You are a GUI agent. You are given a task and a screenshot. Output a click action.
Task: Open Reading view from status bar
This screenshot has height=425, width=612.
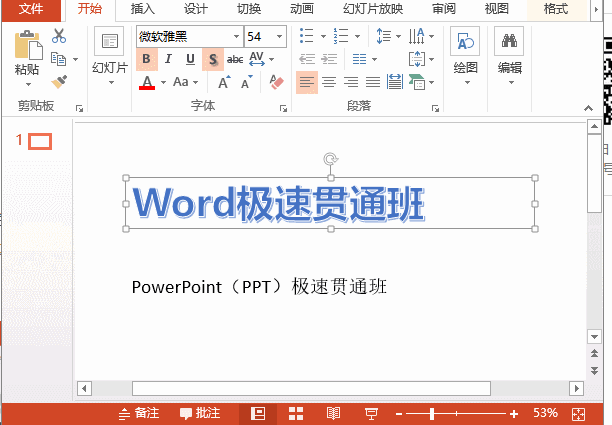pyautogui.click(x=333, y=413)
